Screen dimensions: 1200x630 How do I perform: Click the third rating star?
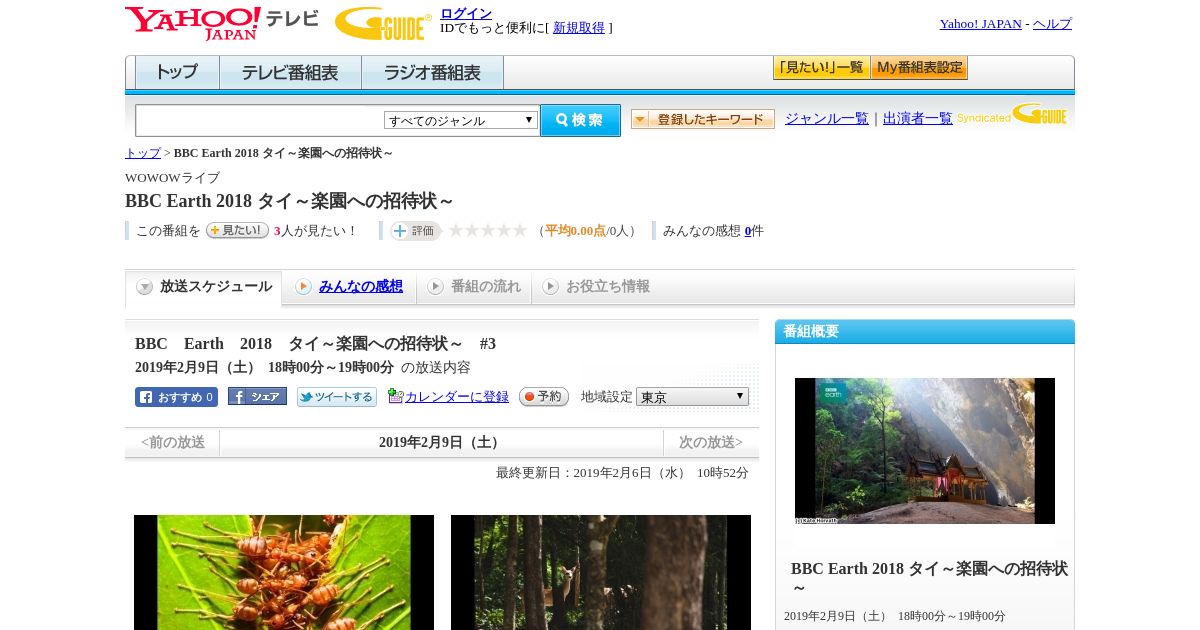(488, 230)
